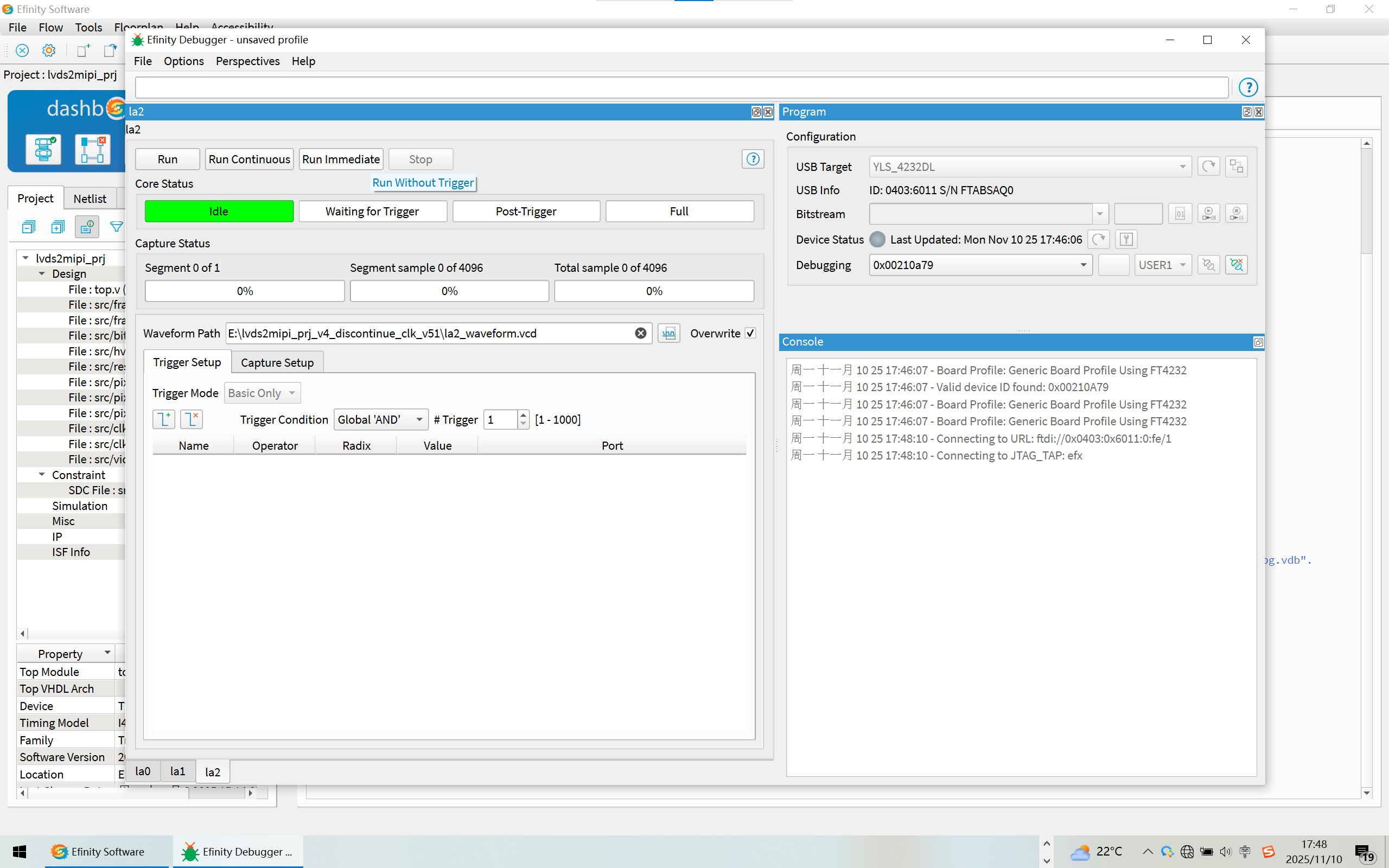Image resolution: width=1389 pixels, height=868 pixels.
Task: Click the export waveform icon beside path
Action: pos(668,334)
